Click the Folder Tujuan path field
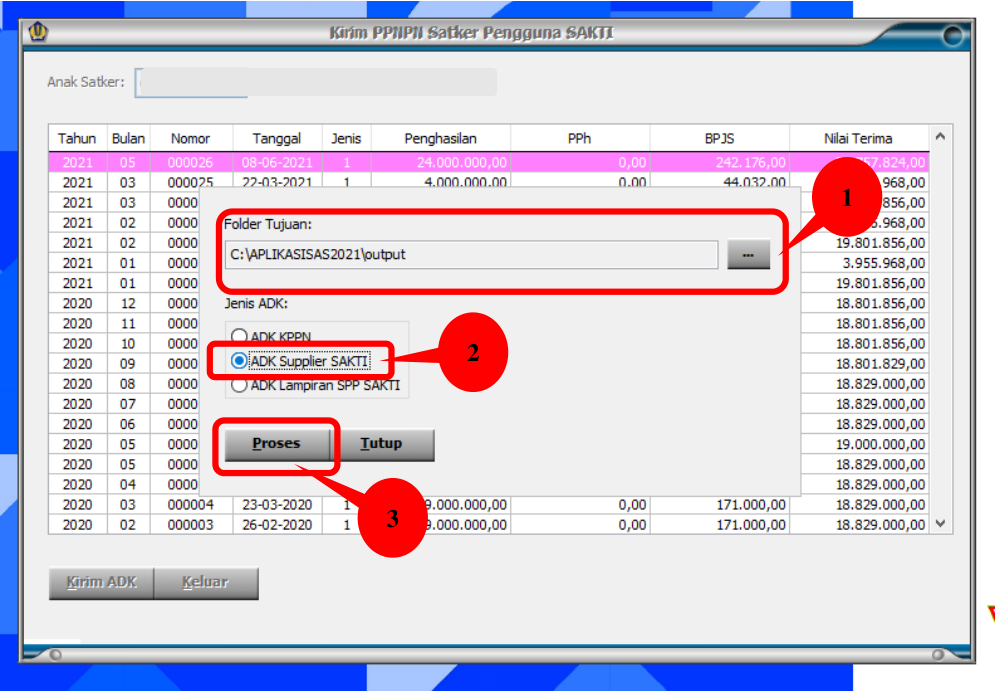This screenshot has height=692, width=995. coord(470,255)
